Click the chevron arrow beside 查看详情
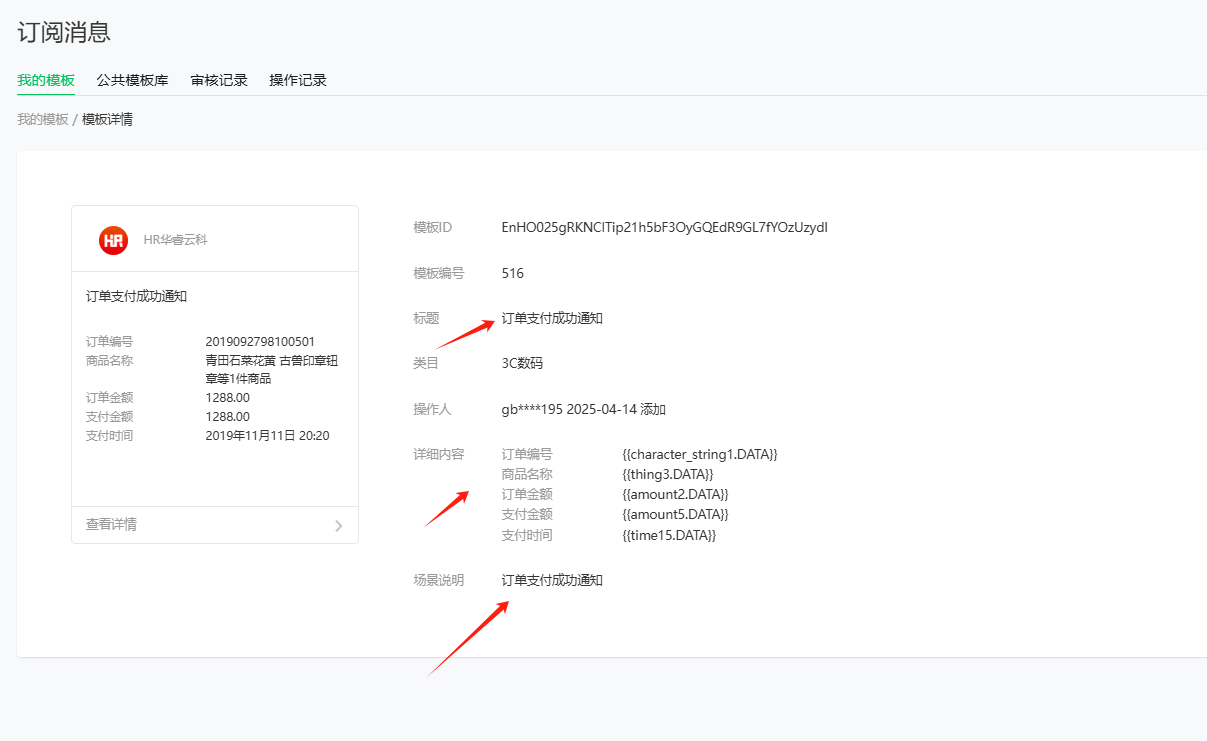This screenshot has height=741, width=1207. 339,525
